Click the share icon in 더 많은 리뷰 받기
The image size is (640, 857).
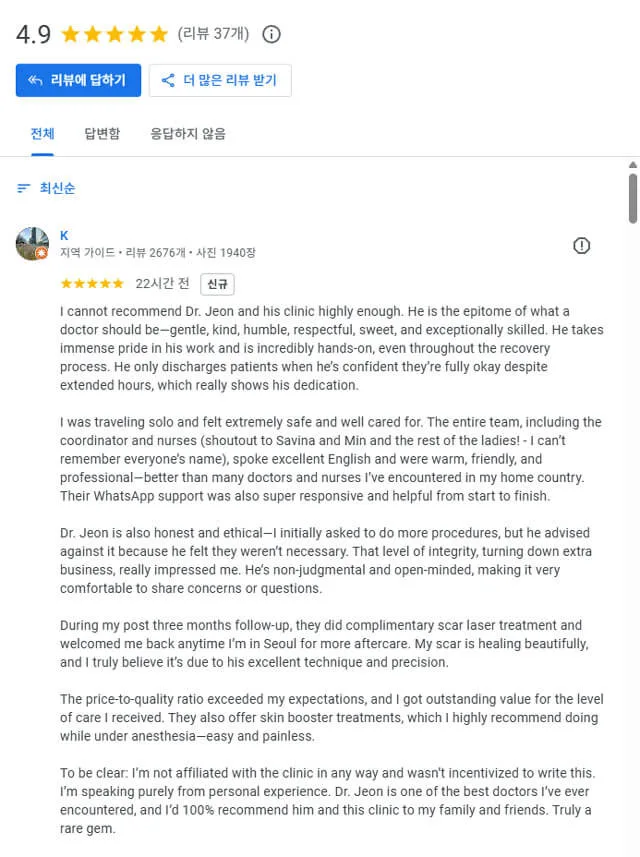click(168, 80)
